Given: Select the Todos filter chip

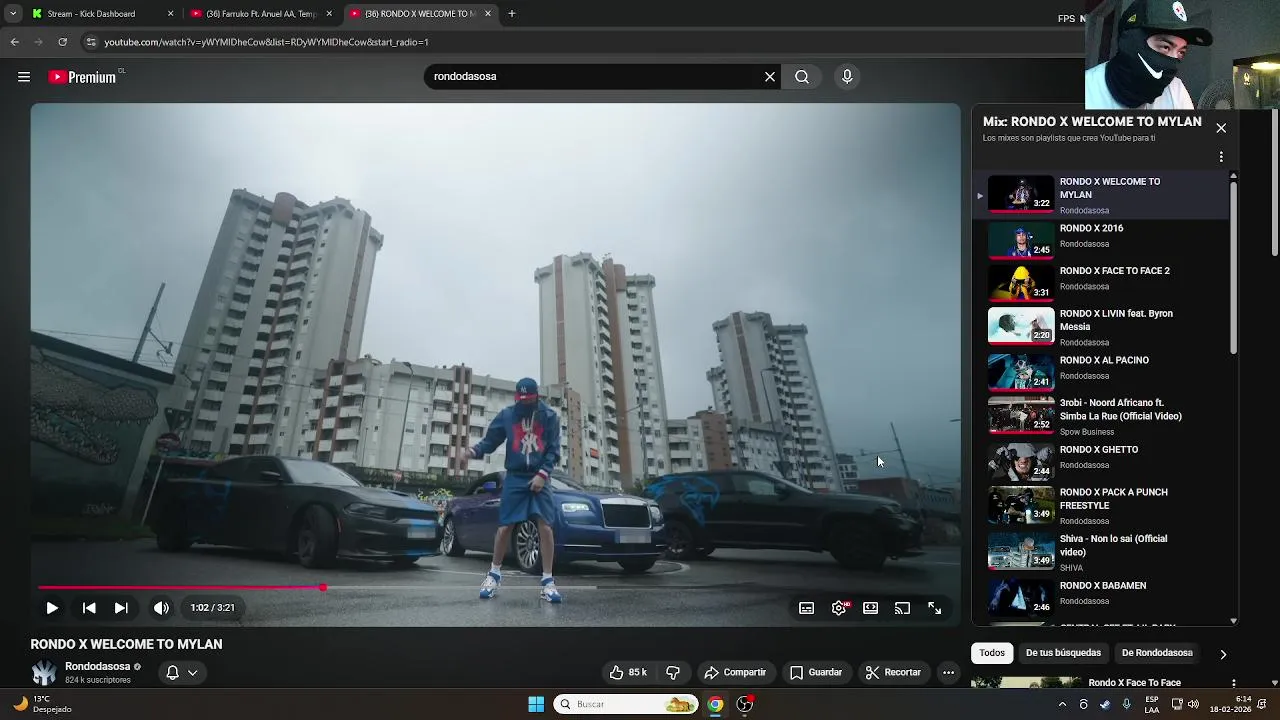Looking at the screenshot, I should (992, 653).
